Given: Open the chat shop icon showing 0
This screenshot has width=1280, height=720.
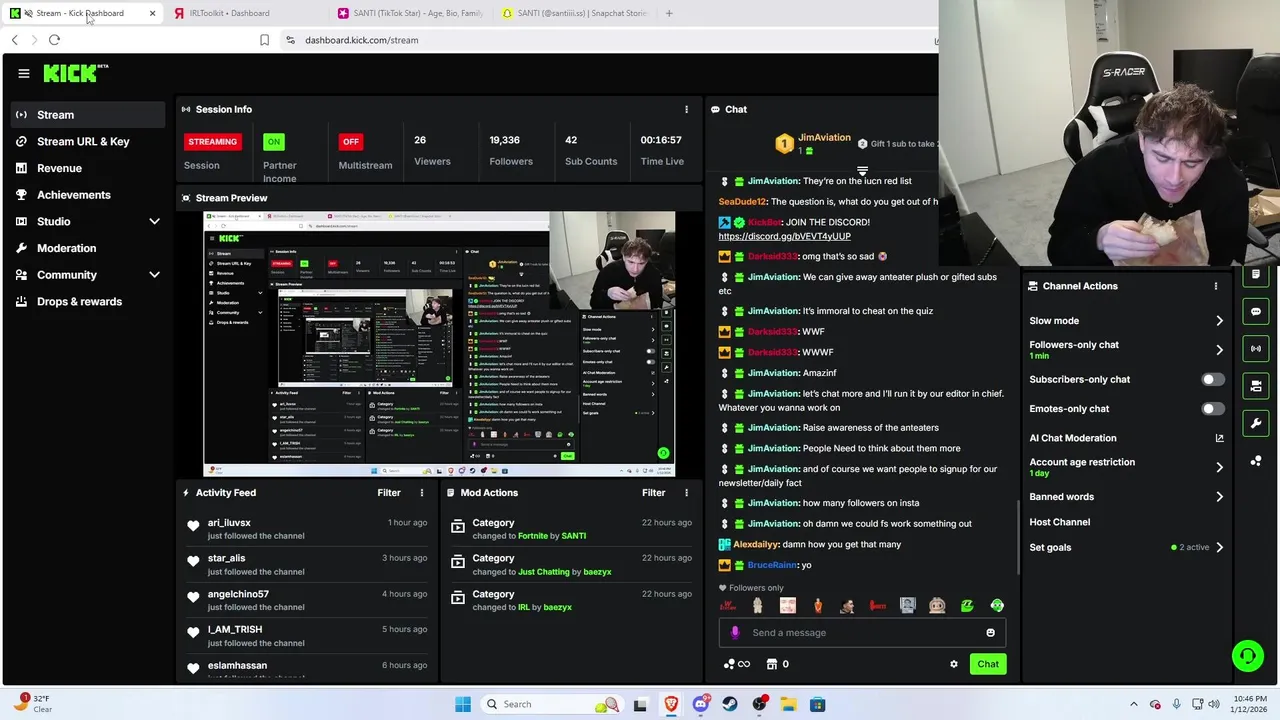Looking at the screenshot, I should pos(777,664).
